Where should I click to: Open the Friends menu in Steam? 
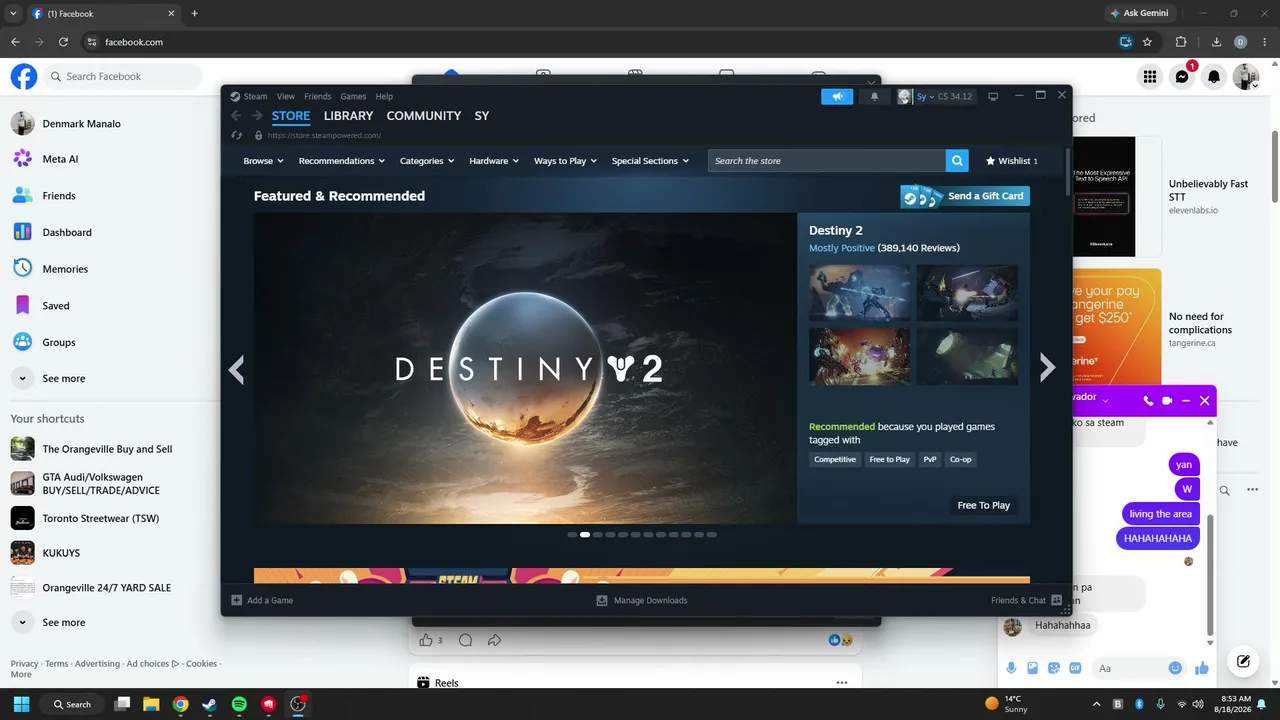click(x=318, y=97)
